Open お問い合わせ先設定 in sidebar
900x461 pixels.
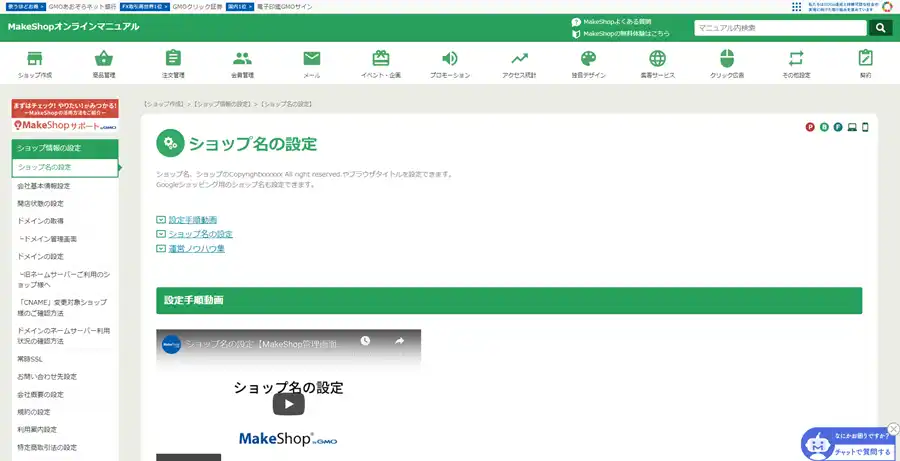[47, 377]
